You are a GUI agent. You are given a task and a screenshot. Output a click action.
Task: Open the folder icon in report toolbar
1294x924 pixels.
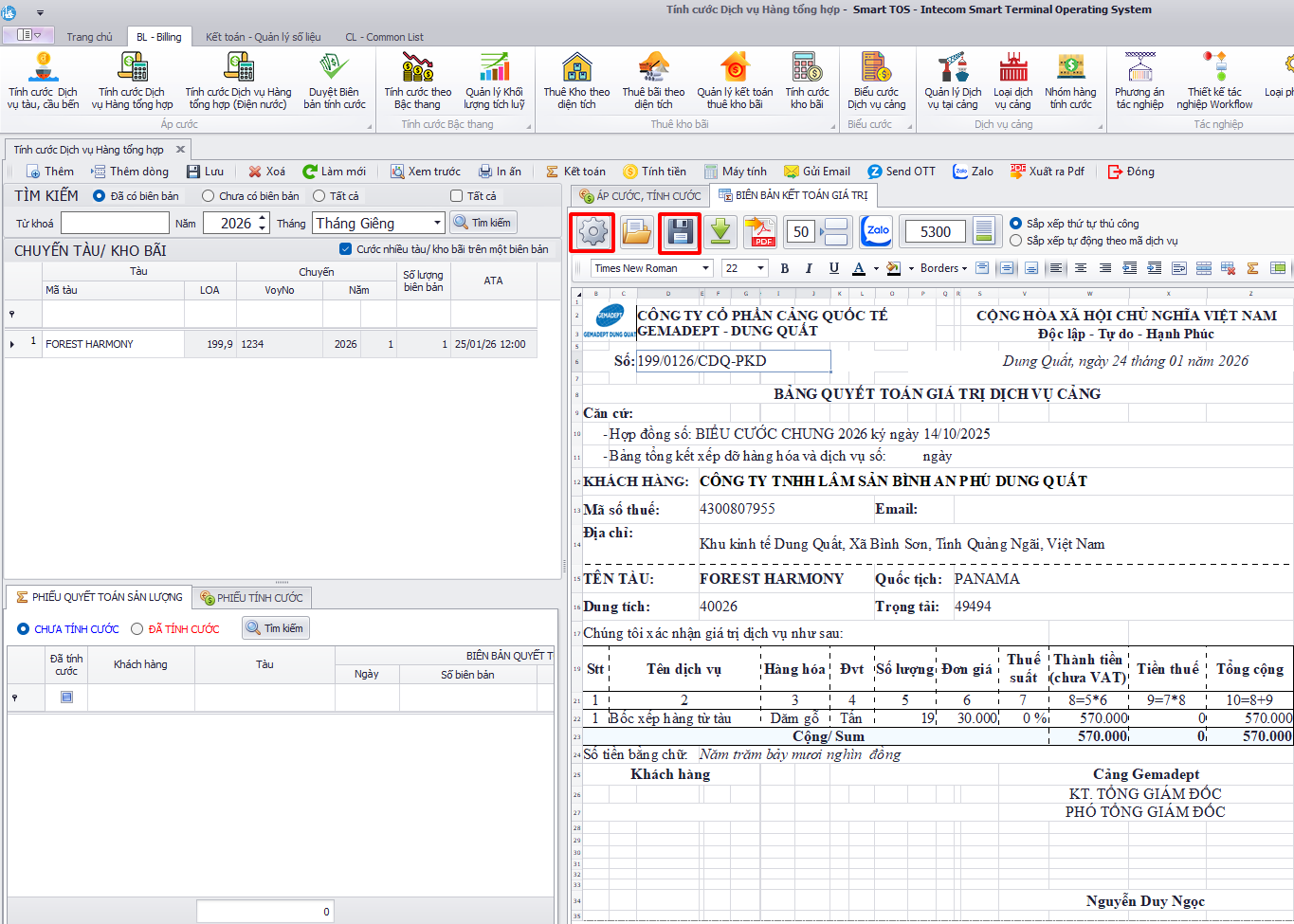coord(636,232)
